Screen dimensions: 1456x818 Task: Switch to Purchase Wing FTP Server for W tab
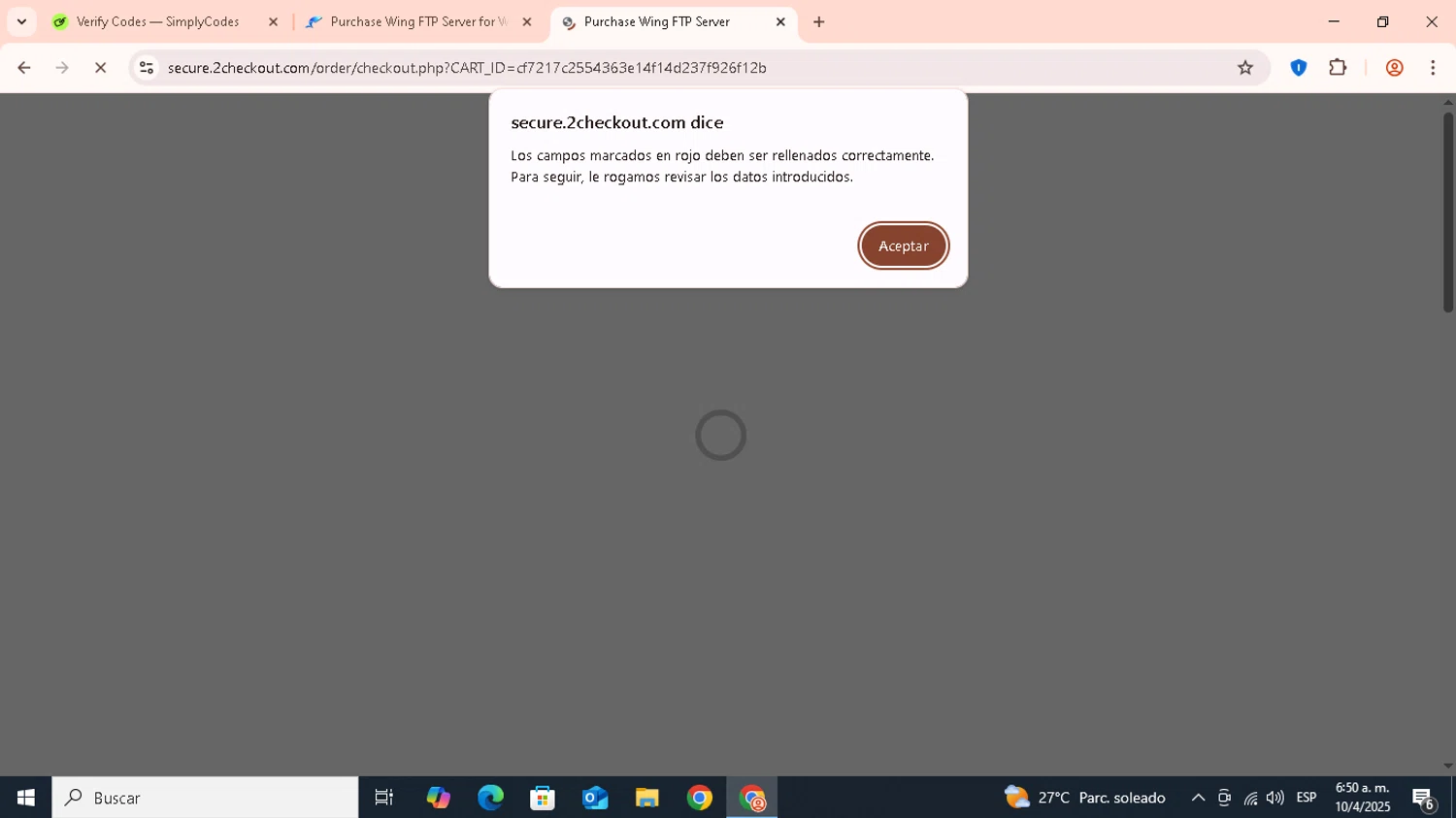(417, 21)
